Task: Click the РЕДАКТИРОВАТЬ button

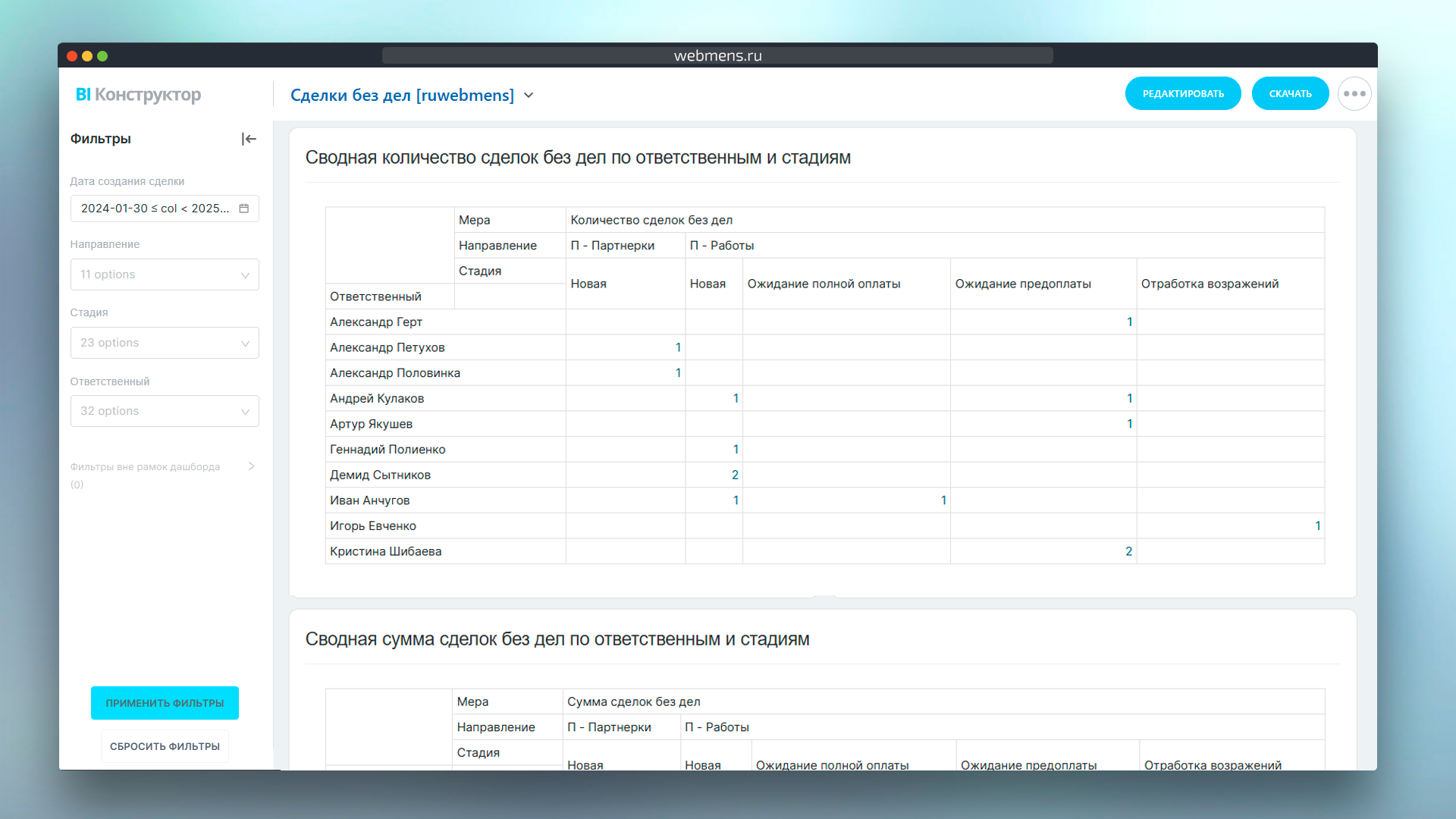Action: tap(1183, 94)
